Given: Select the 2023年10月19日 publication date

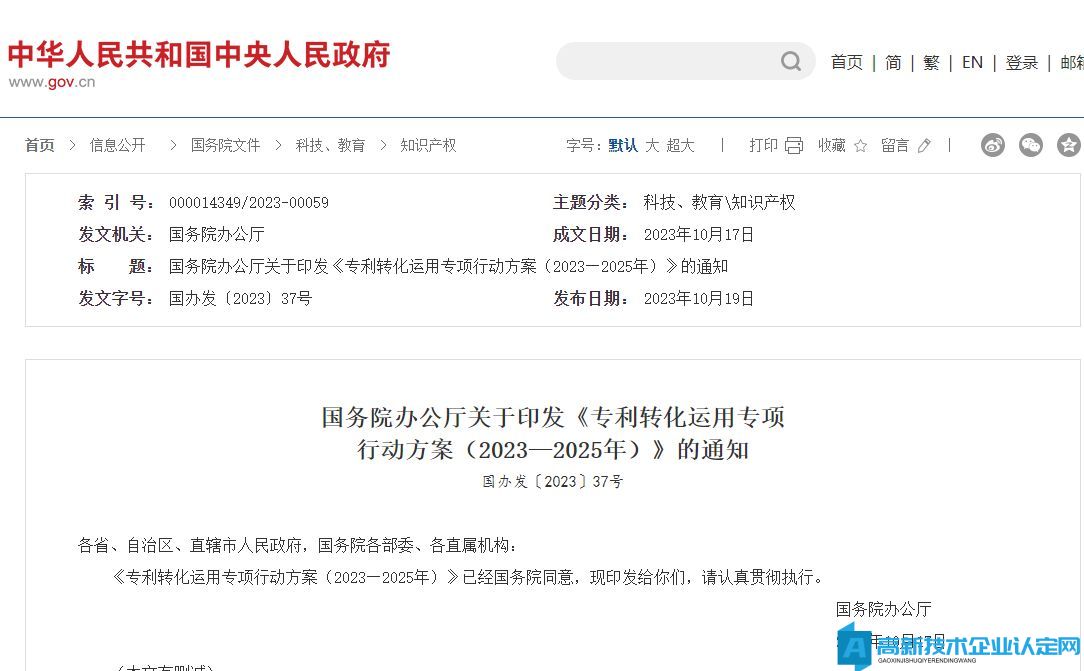Looking at the screenshot, I should pyautogui.click(x=699, y=299).
